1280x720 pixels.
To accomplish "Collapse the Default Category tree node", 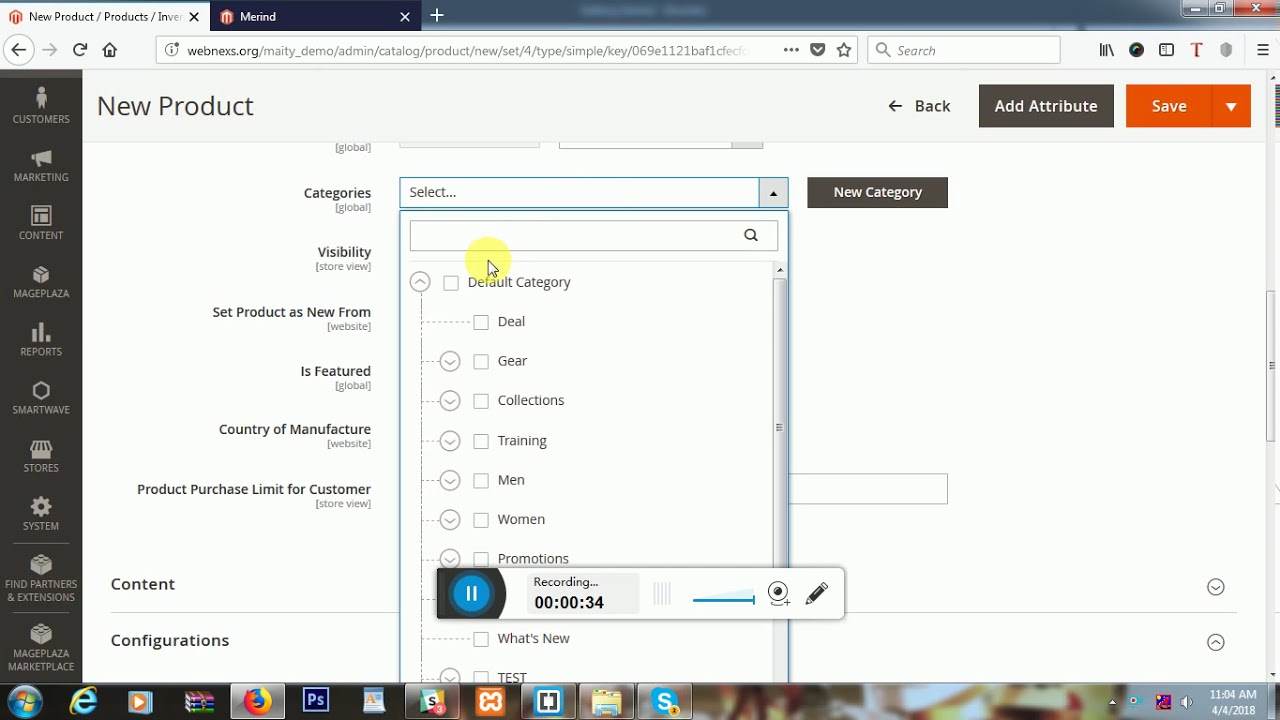I will 420,283.
